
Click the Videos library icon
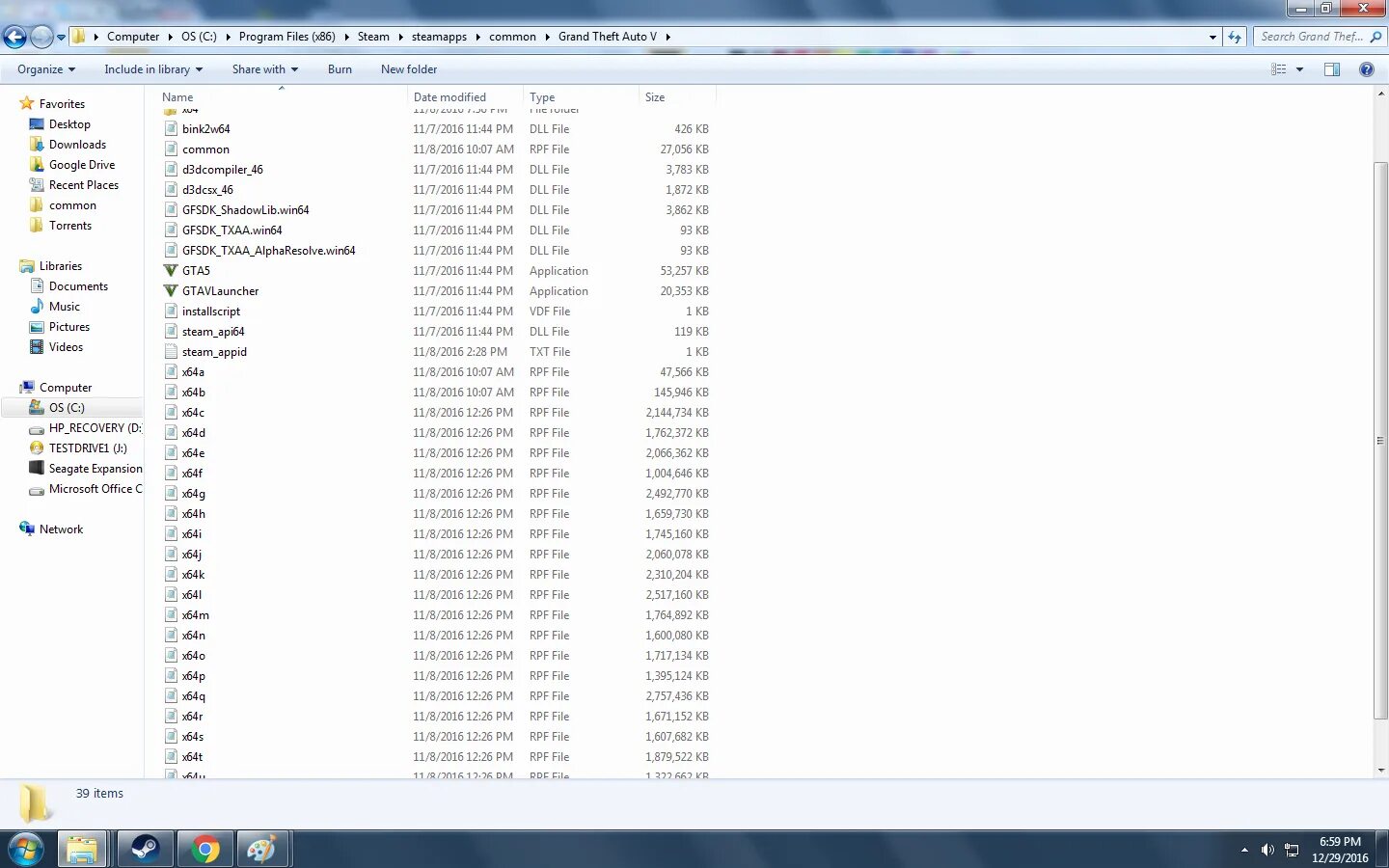37,347
